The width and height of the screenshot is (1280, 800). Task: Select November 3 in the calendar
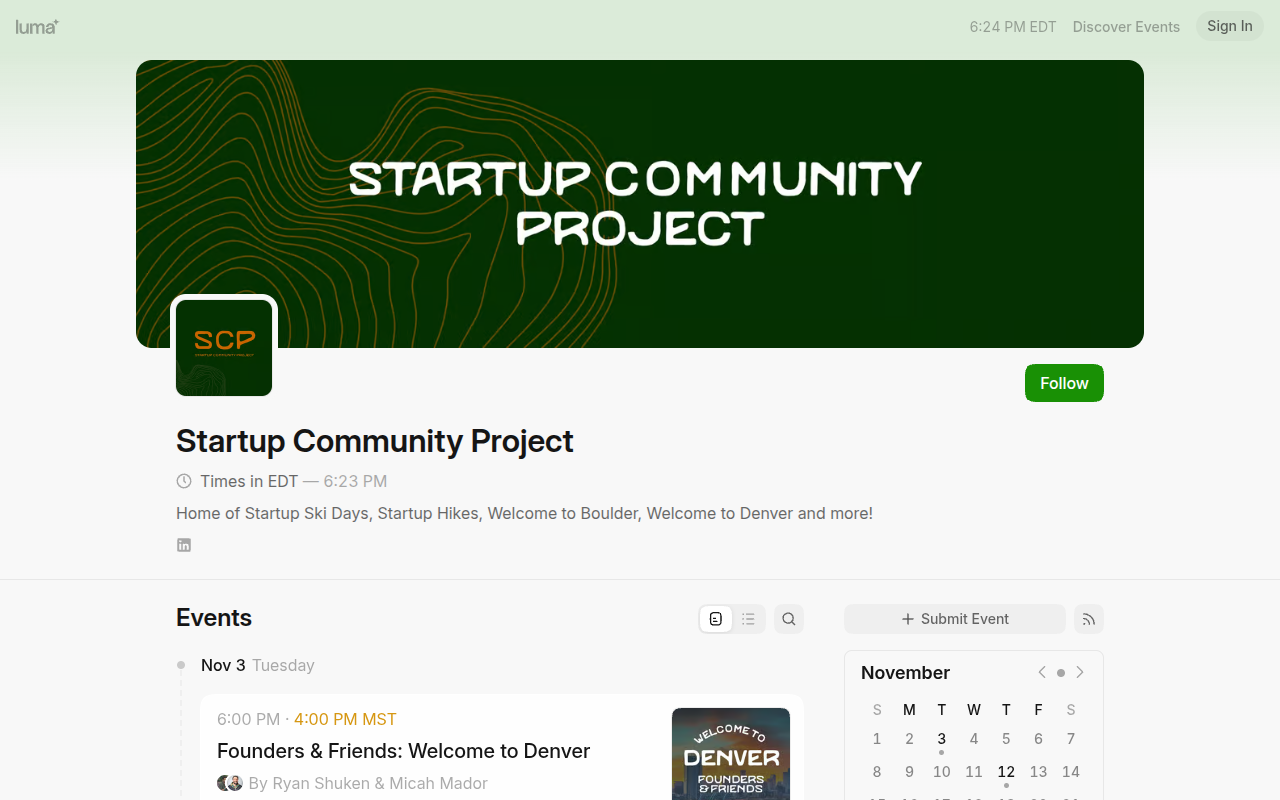coord(942,739)
